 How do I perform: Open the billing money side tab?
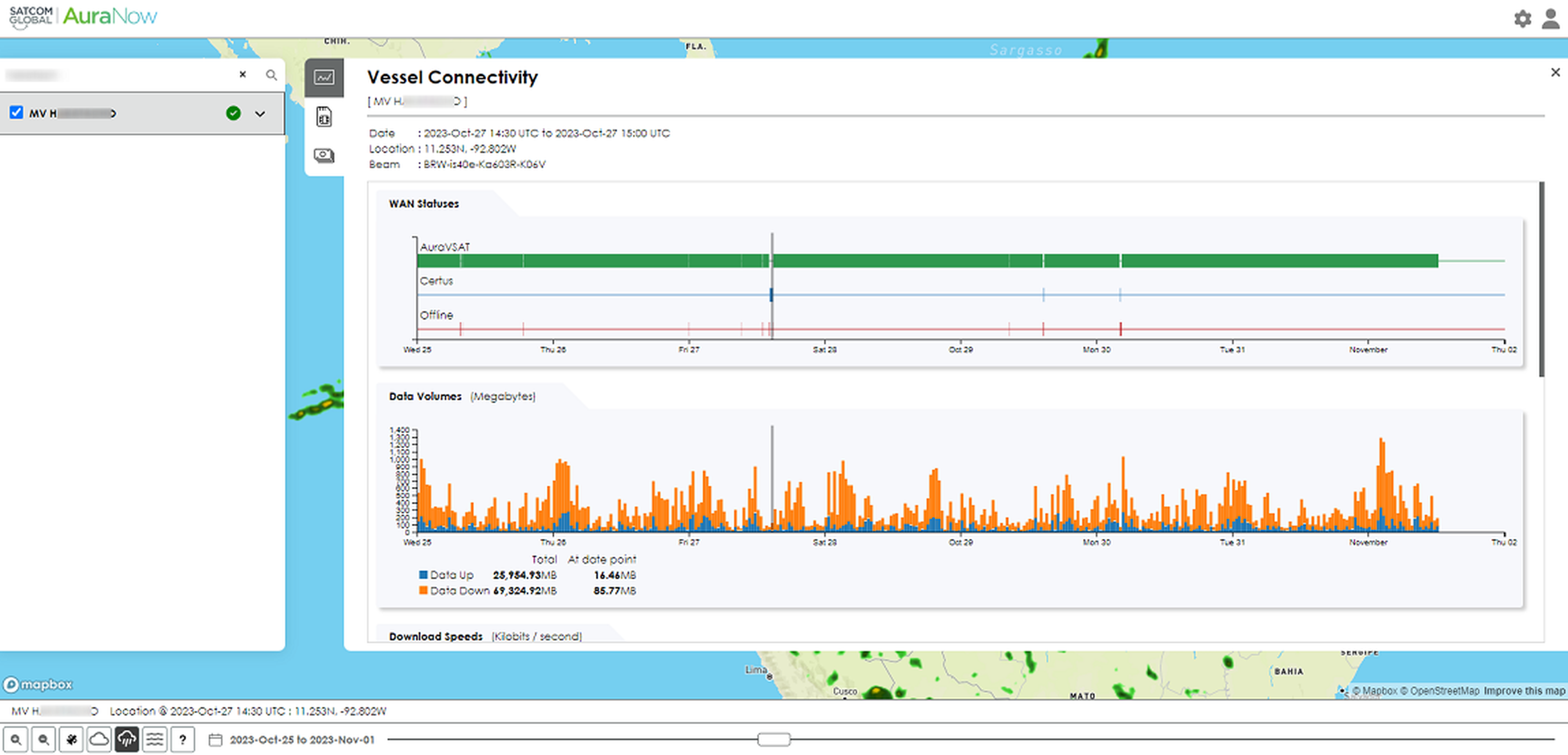point(324,155)
